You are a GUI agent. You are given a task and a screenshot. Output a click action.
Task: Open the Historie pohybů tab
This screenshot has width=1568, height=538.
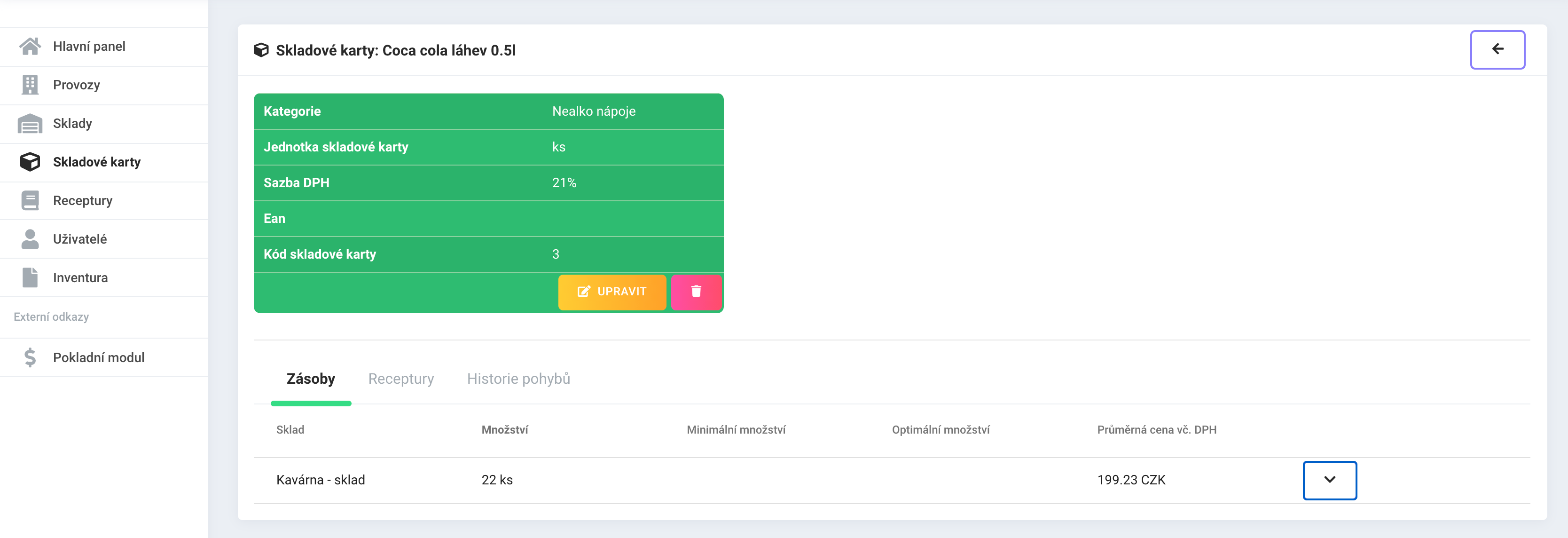coord(518,379)
